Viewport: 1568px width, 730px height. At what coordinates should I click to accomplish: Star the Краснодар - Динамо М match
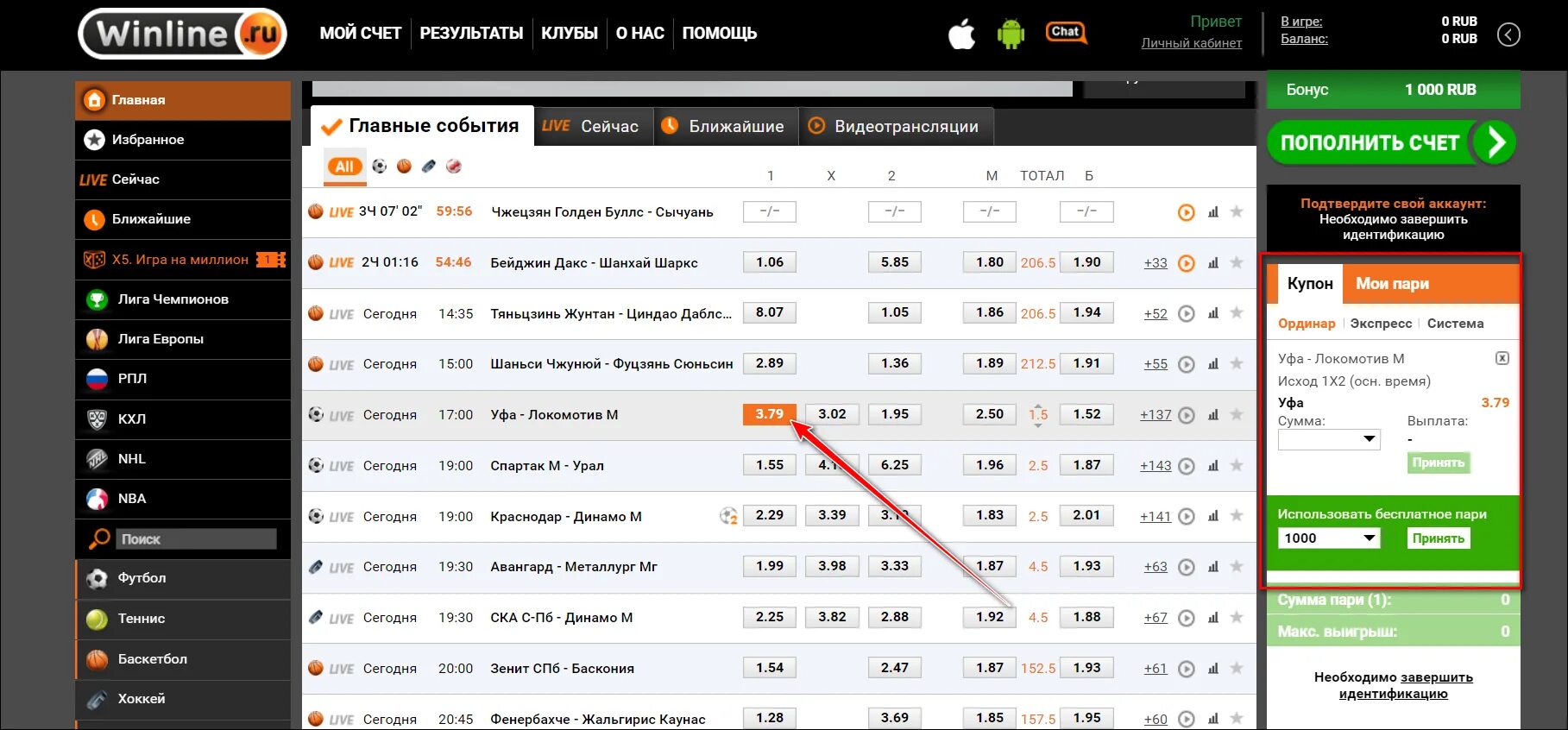tap(1237, 515)
